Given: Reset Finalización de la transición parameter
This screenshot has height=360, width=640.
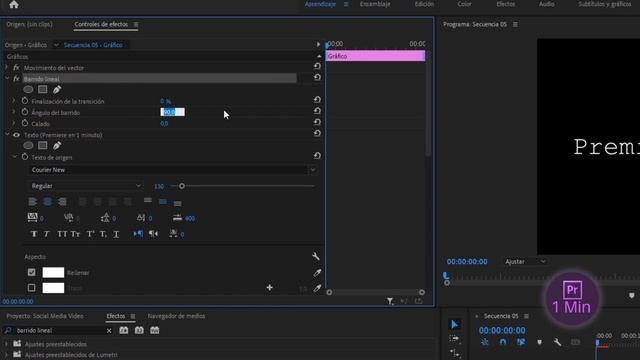Looking at the screenshot, I should [x=317, y=100].
